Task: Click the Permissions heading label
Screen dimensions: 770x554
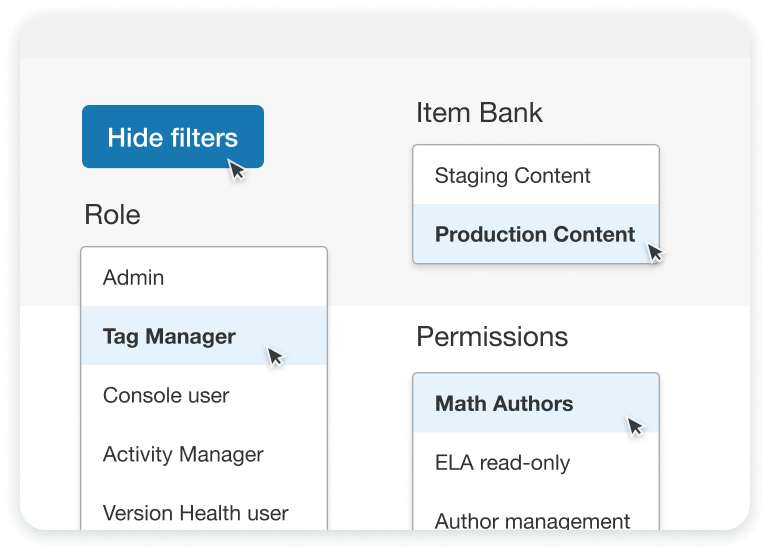Action: 492,337
